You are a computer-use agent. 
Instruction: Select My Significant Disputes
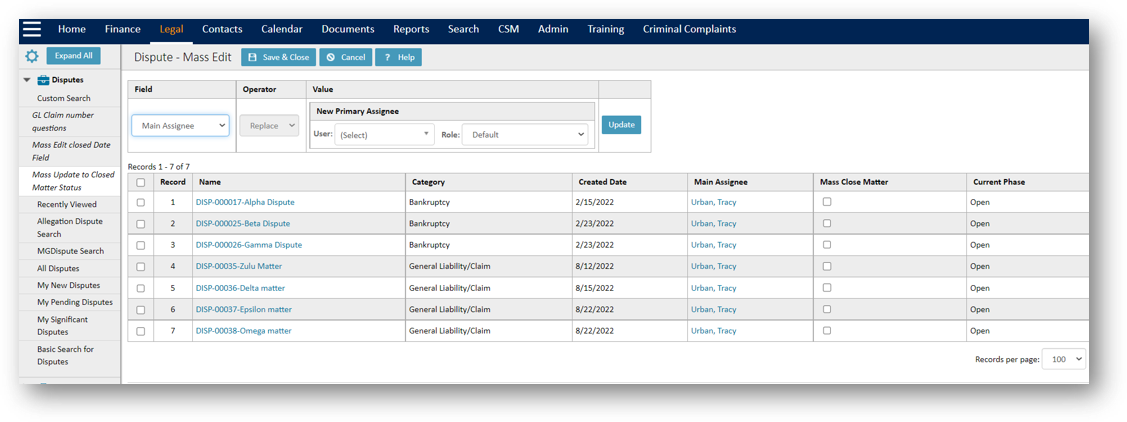tap(63, 326)
